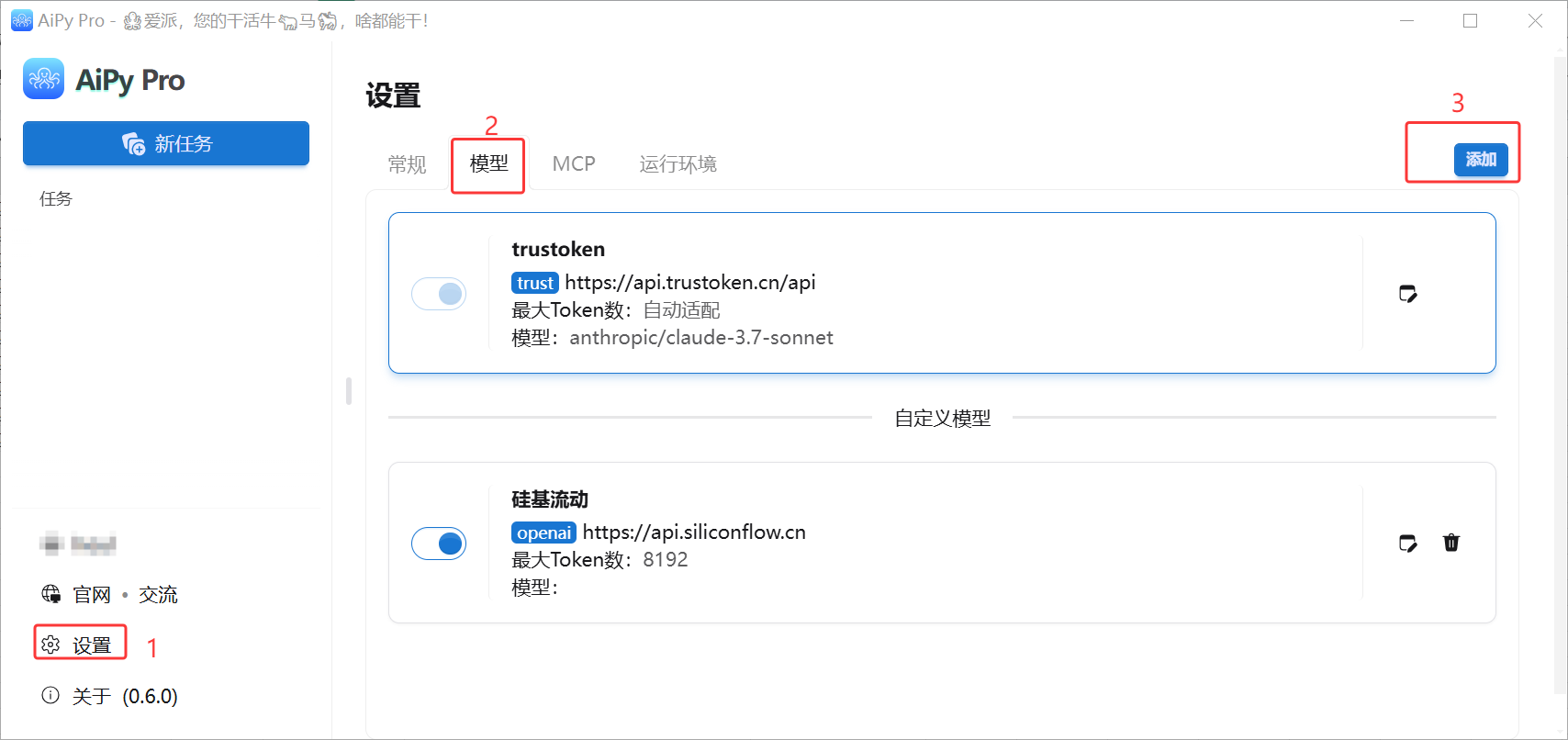The width and height of the screenshot is (1568, 740).
Task: Minimize the AiPy Pro window
Action: [x=1406, y=20]
